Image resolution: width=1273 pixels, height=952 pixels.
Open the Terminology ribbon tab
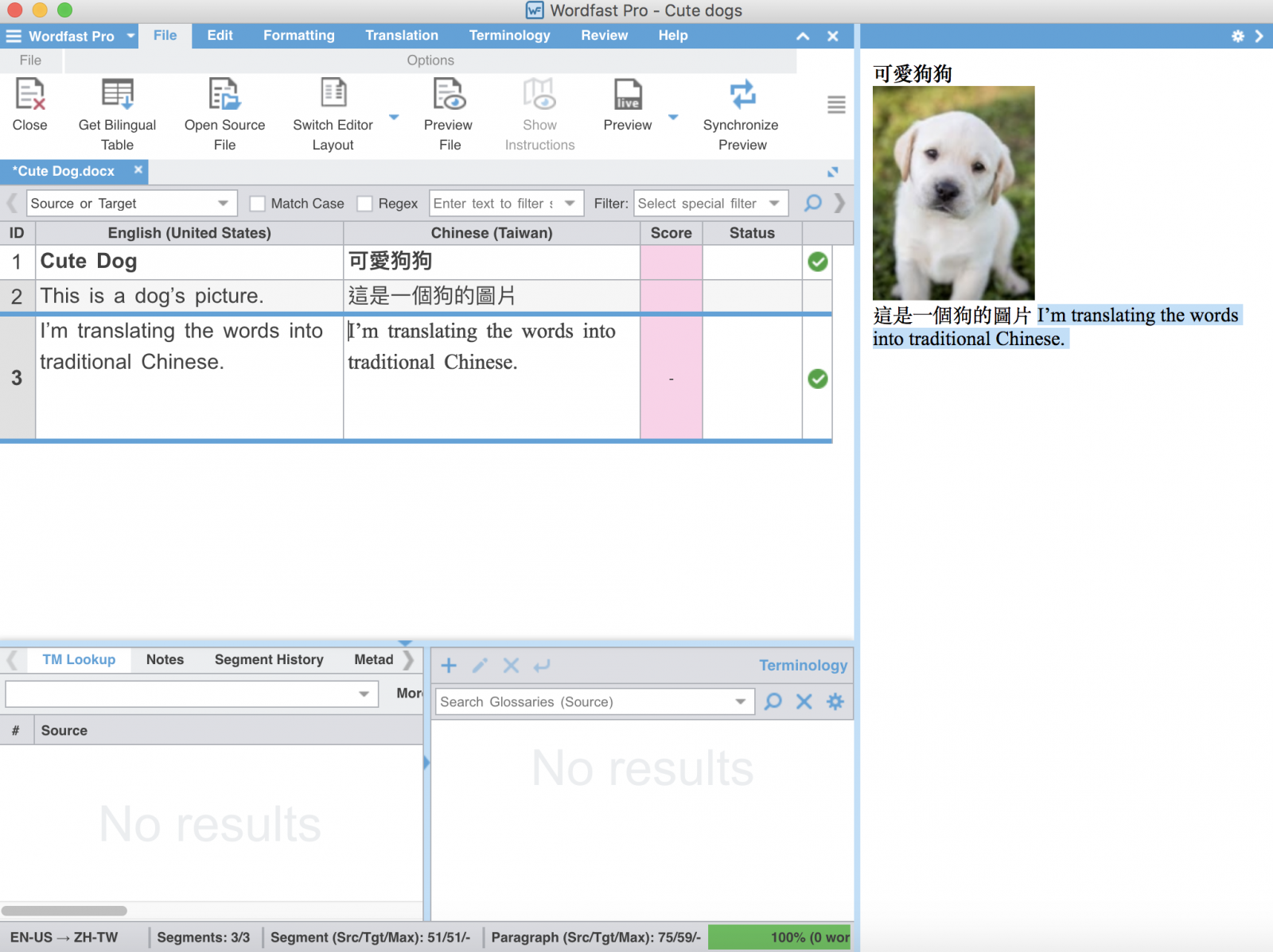coord(509,36)
